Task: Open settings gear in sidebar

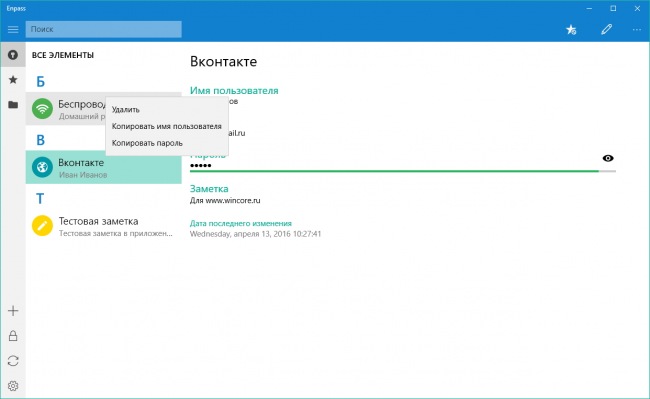Action: 13,386
